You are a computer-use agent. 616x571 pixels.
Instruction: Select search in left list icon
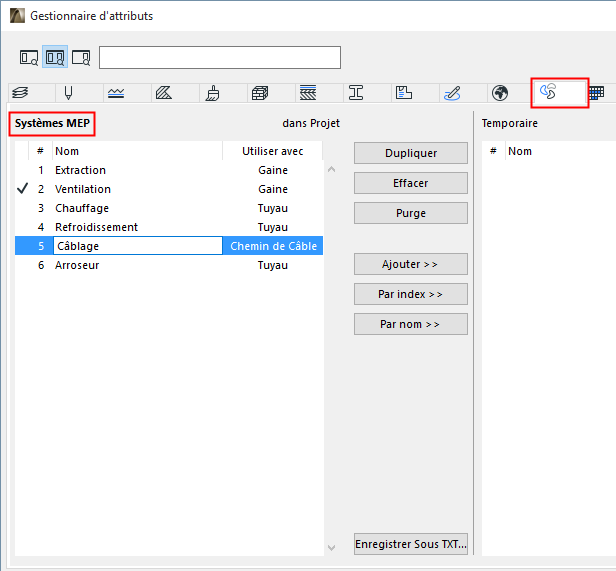click(29, 57)
